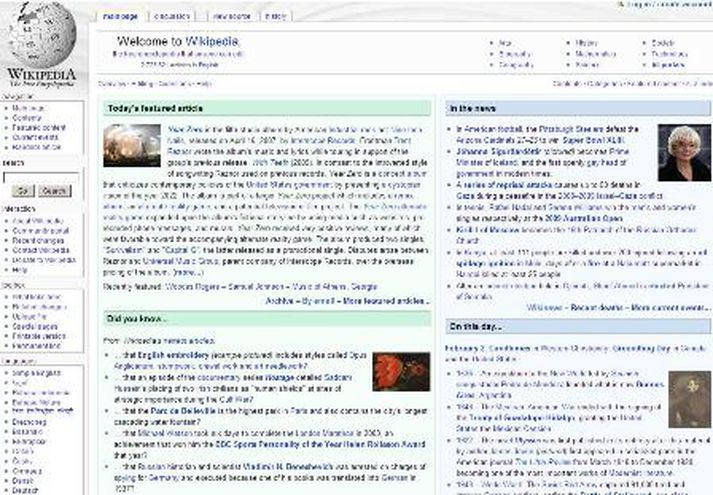The image size is (713, 495).
Task: Open the Printable version link
Action: click(x=39, y=336)
